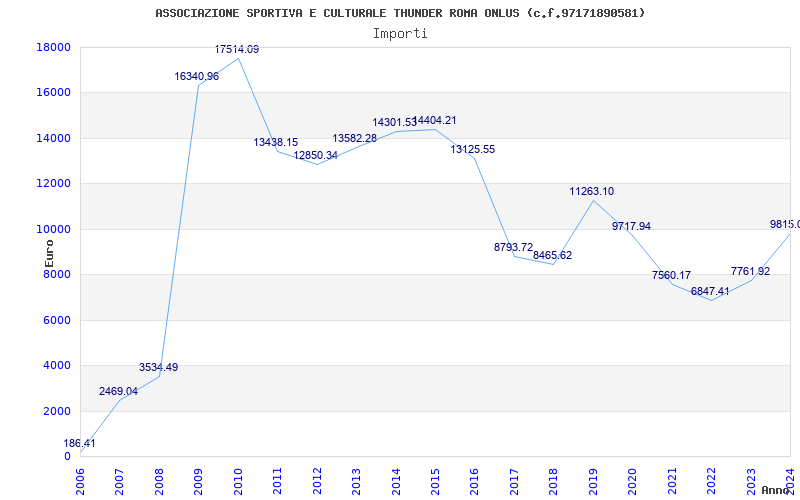This screenshot has height=500, width=800.
Task: Click x-axis year 2006
Action: point(80,481)
